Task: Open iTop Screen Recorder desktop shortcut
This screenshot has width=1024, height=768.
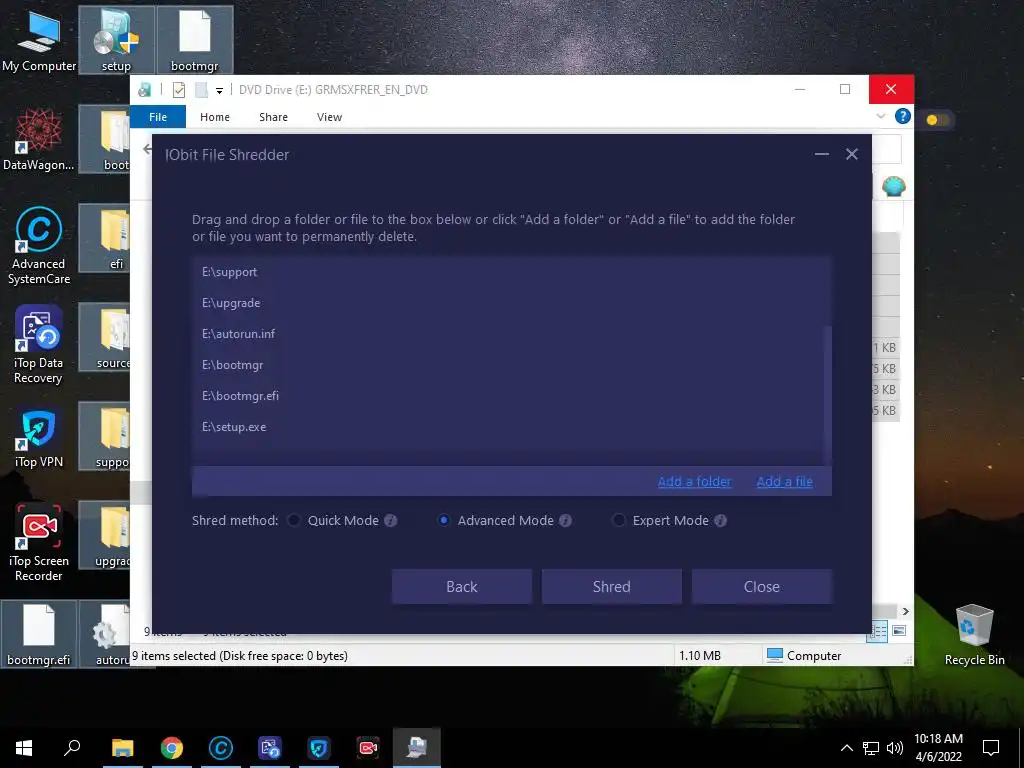Action: (x=39, y=543)
